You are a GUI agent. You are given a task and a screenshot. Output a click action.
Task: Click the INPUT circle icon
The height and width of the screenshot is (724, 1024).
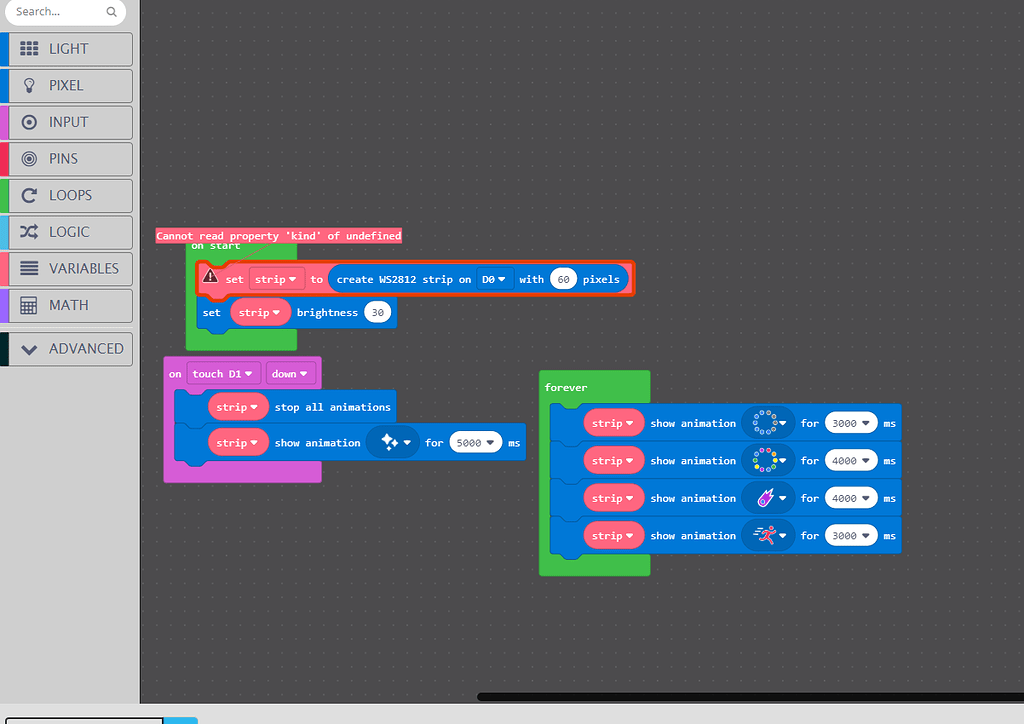point(29,122)
